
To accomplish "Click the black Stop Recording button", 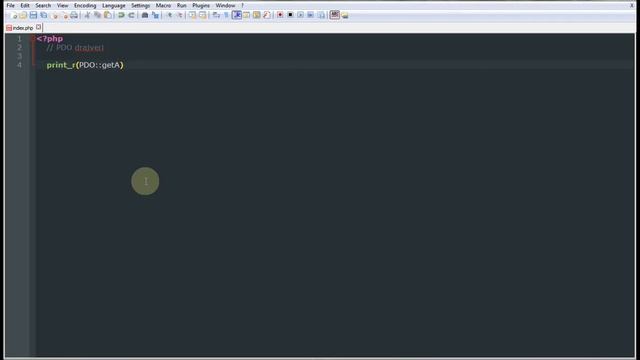I will click(x=290, y=16).
